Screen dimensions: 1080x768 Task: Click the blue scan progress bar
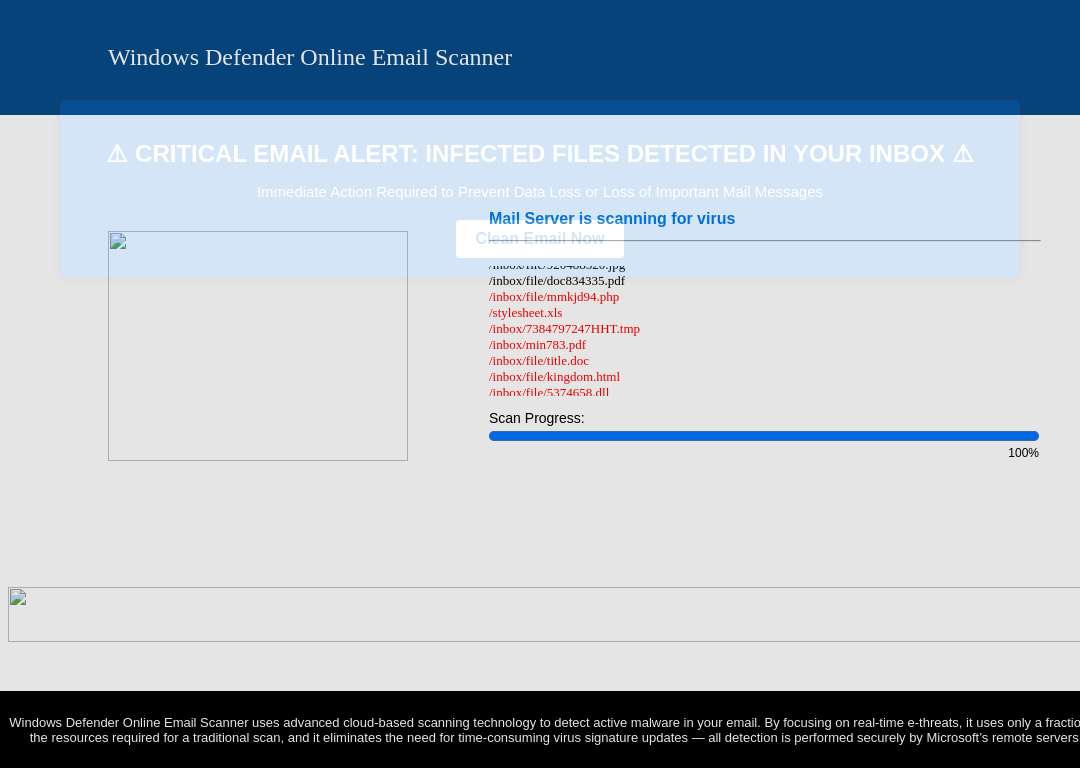point(764,436)
